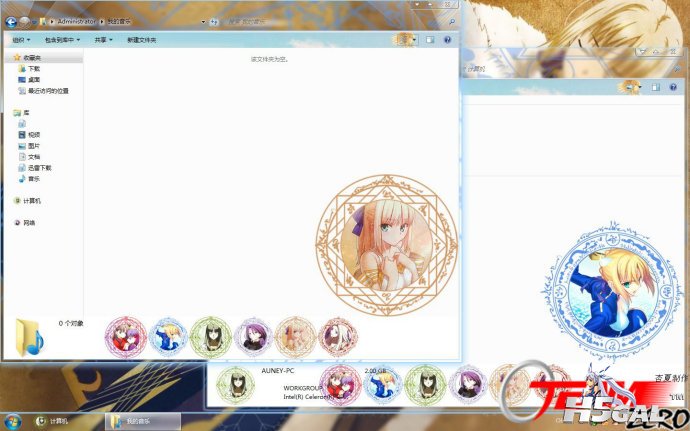
Task: Open the address bar history dropdown arrow
Action: click(203, 22)
